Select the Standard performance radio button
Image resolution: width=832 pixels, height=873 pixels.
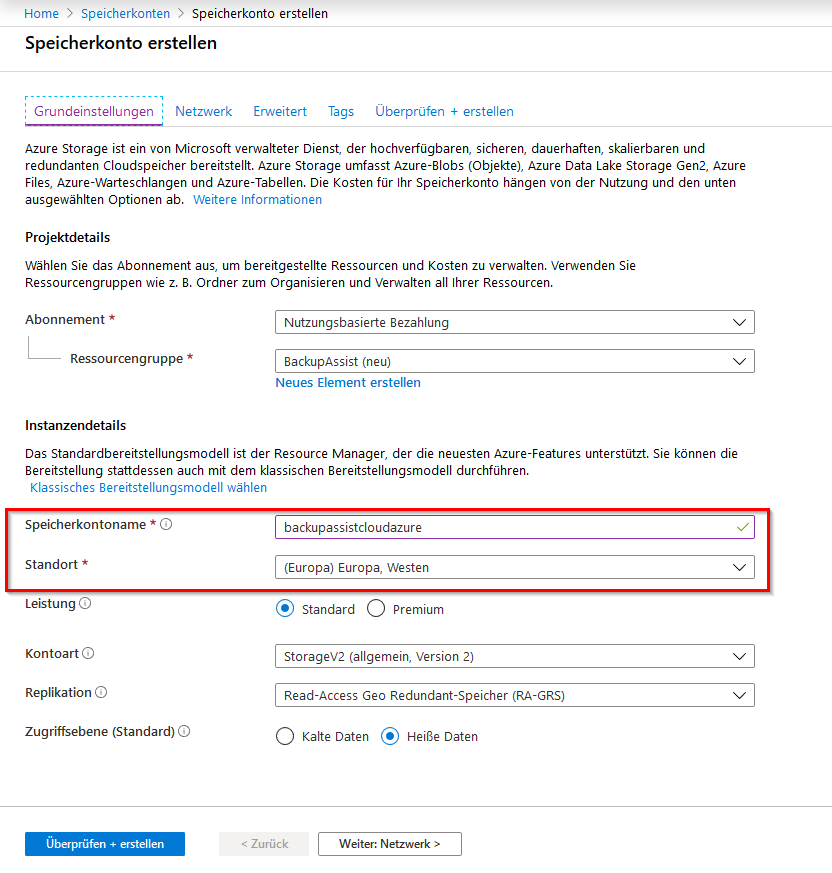click(285, 609)
